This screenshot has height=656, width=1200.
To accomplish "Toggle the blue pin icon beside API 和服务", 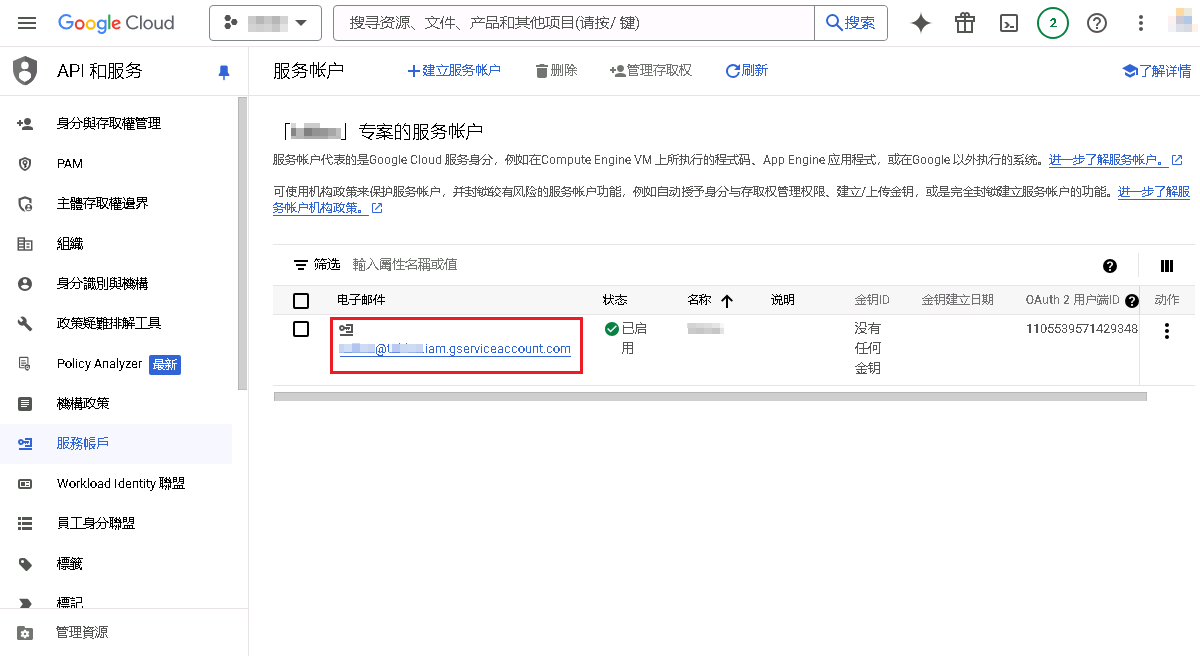I will click(x=224, y=72).
